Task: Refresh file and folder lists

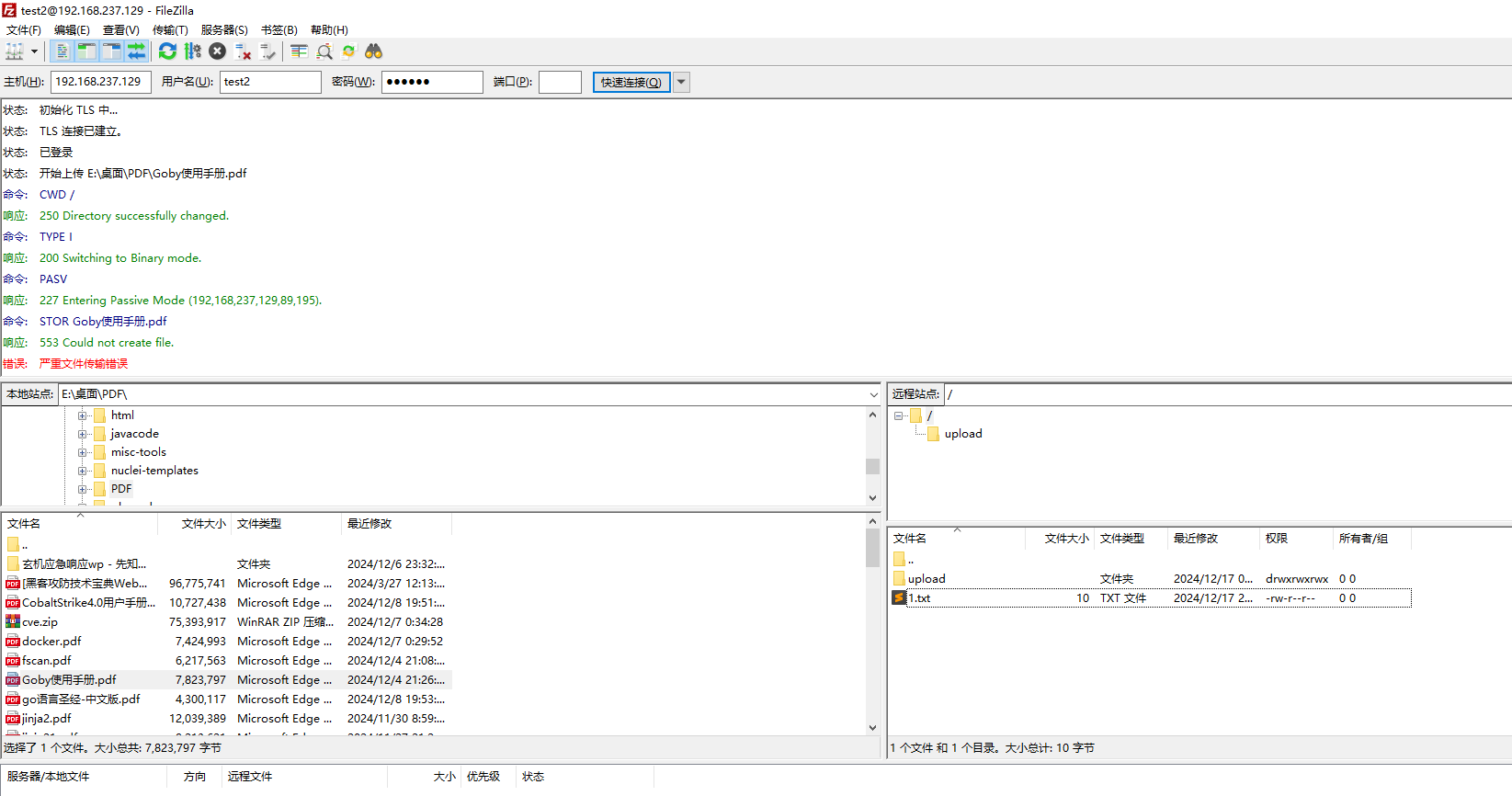Action: point(167,51)
